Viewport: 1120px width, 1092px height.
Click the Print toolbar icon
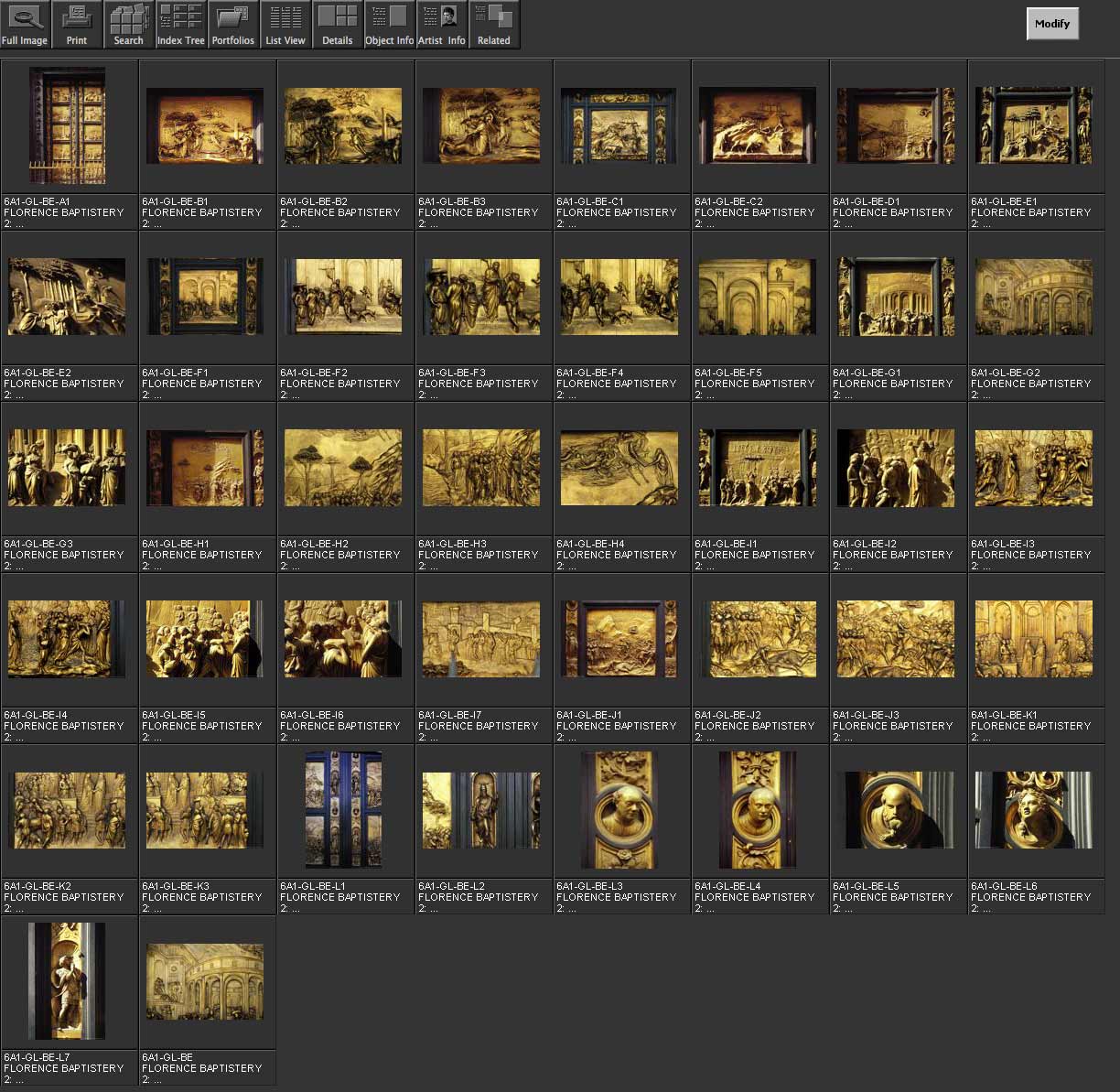[77, 25]
